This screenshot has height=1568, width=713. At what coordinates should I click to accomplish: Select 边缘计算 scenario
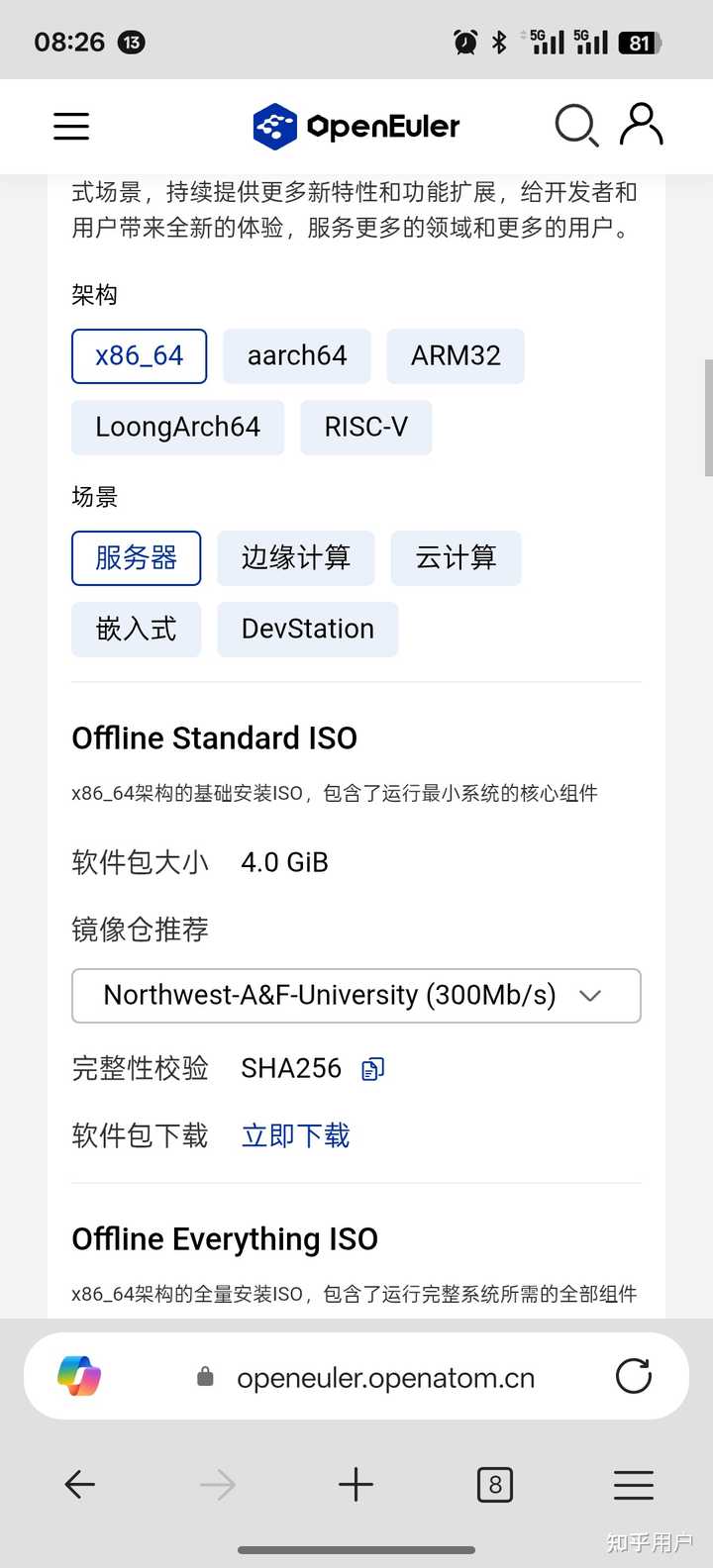pos(296,558)
